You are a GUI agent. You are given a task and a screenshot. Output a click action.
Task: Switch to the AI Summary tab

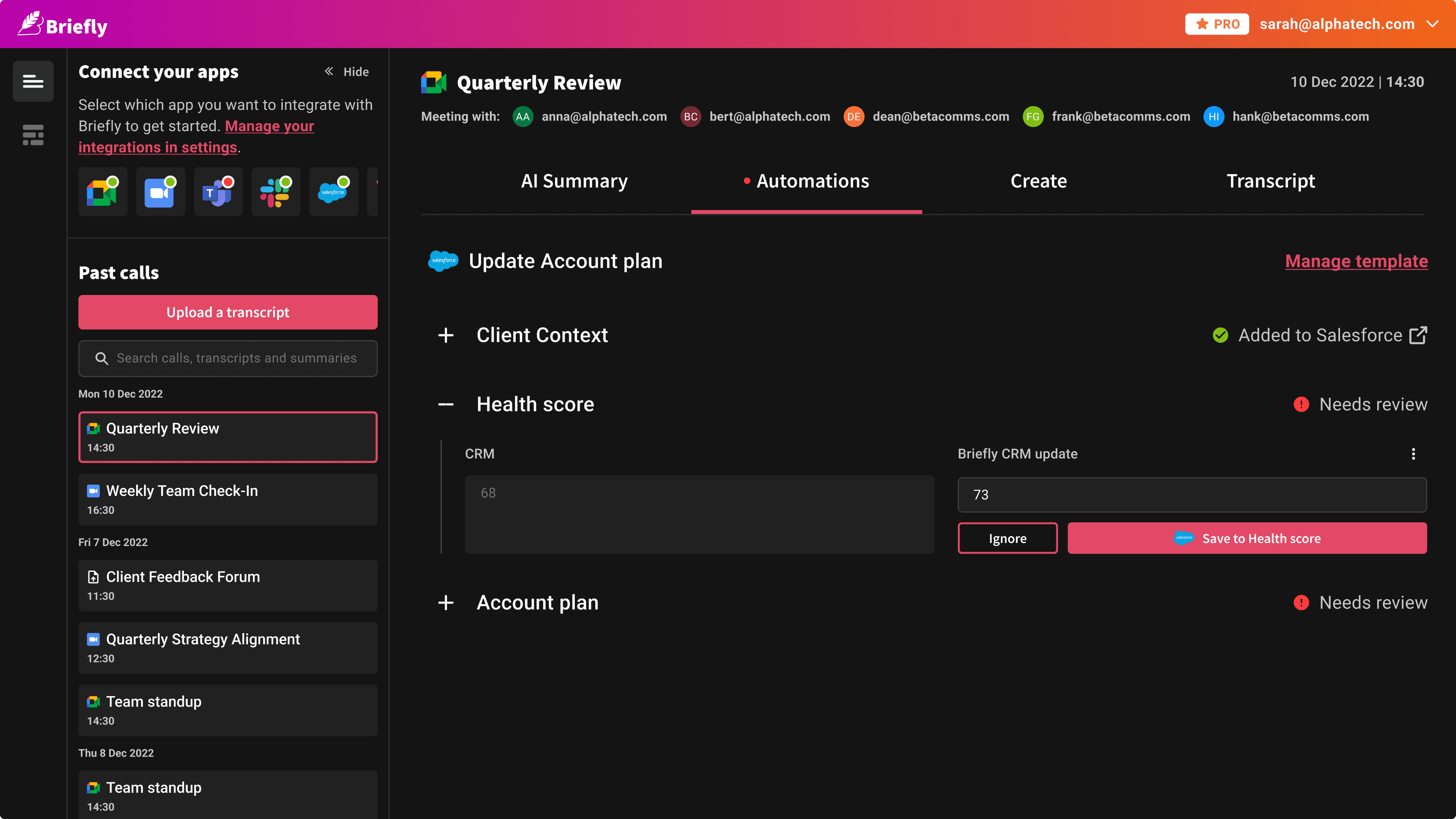(x=574, y=181)
